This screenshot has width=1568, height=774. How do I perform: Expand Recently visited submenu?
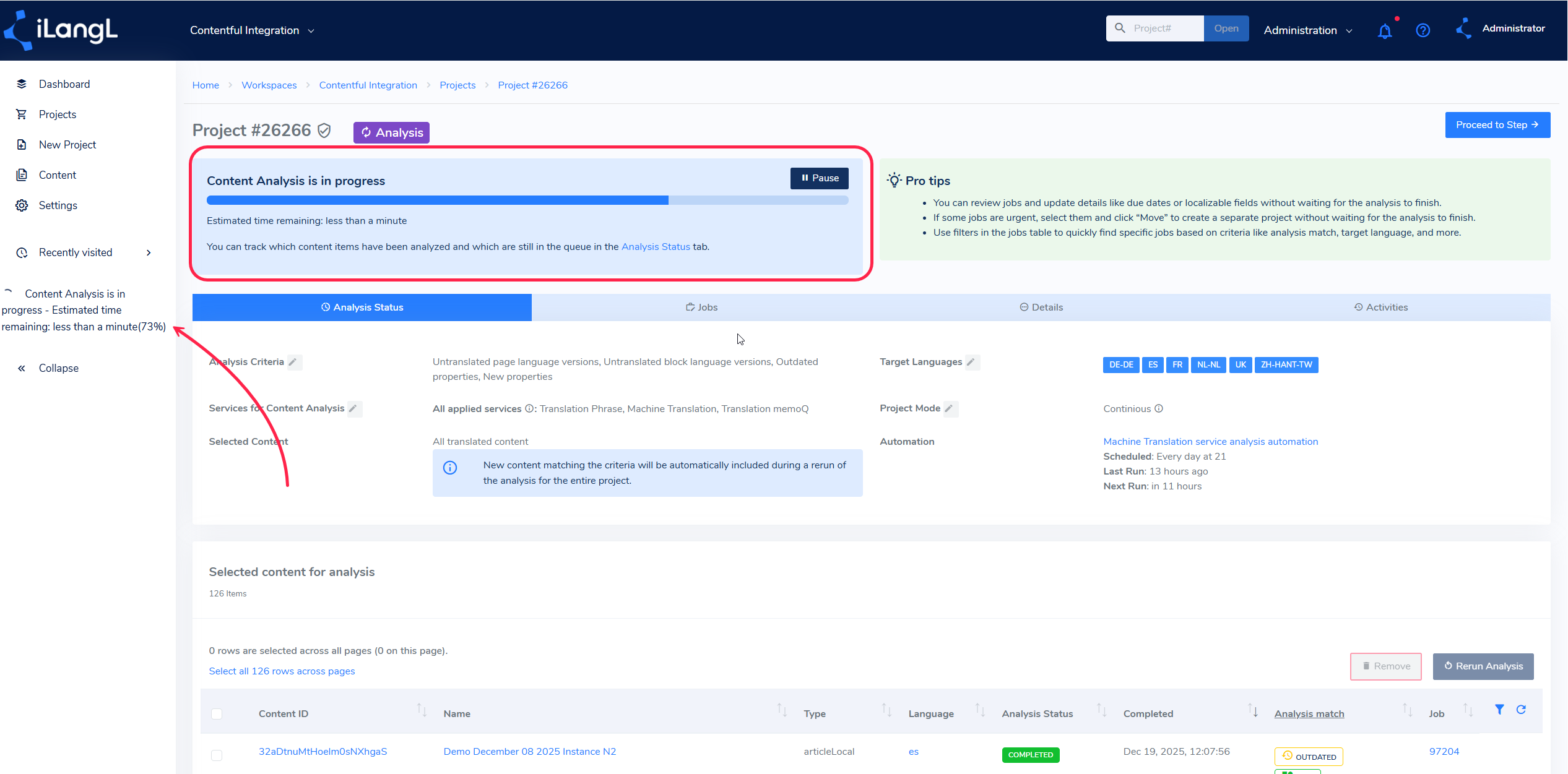point(149,252)
